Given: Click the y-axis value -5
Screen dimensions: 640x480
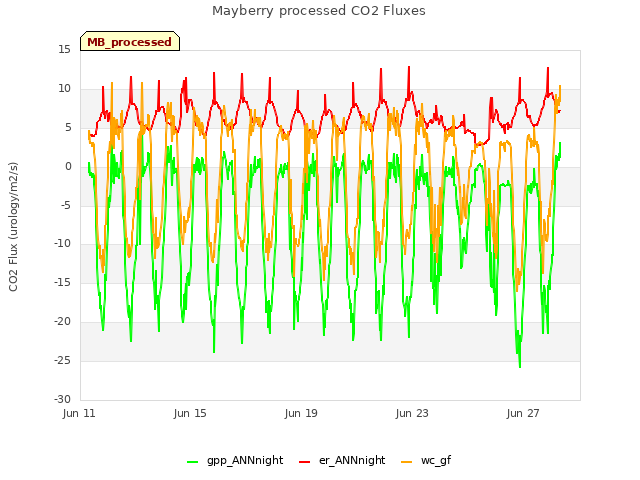Looking at the screenshot, I should pyautogui.click(x=66, y=205).
